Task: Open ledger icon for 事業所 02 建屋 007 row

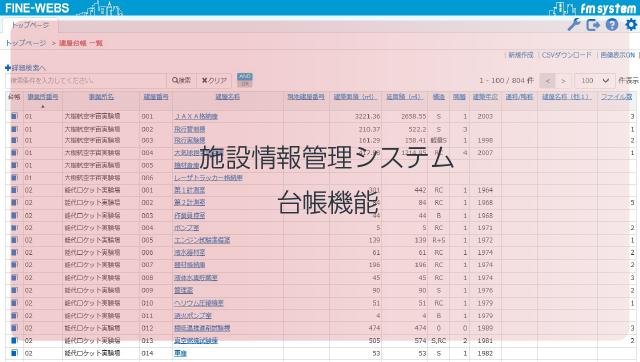Action: (x=14, y=264)
